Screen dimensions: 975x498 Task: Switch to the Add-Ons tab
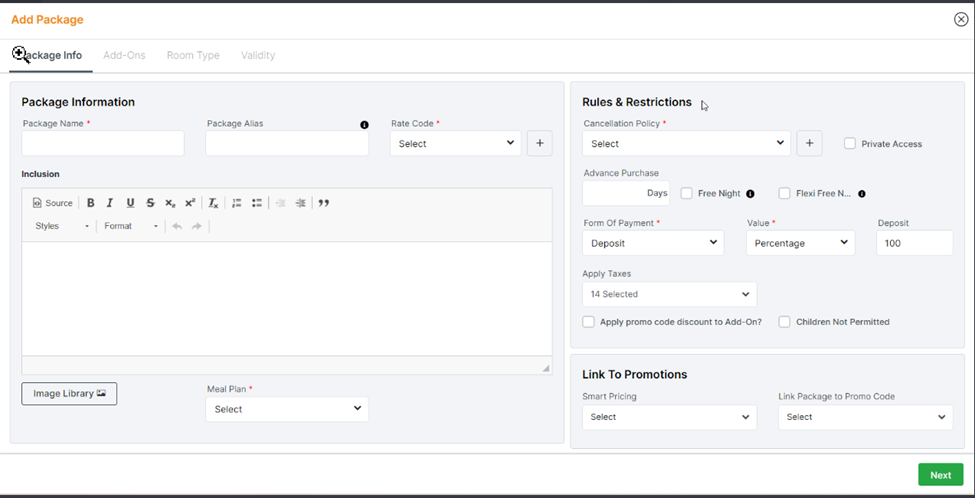point(124,55)
